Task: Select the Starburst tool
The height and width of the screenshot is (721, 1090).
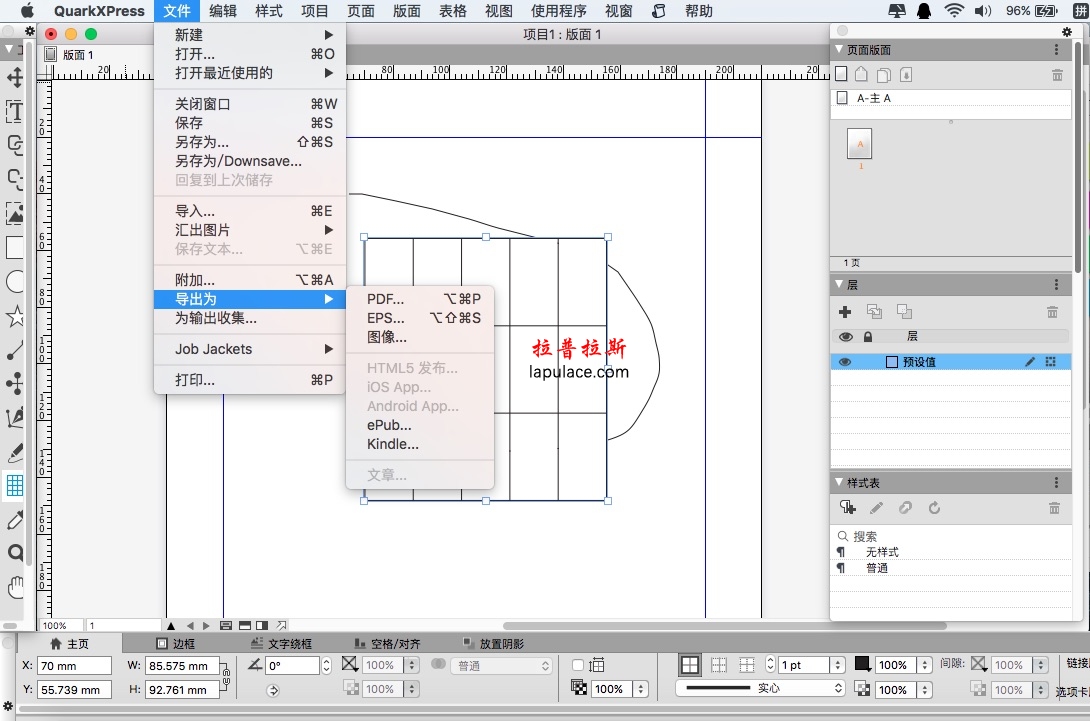Action: coord(15,316)
